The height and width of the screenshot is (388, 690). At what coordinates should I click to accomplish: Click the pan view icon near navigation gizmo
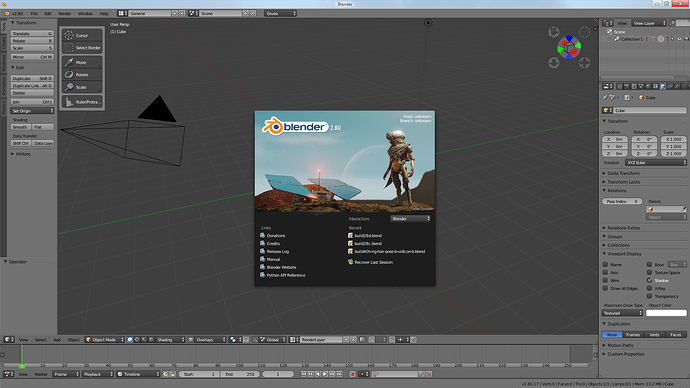[584, 63]
